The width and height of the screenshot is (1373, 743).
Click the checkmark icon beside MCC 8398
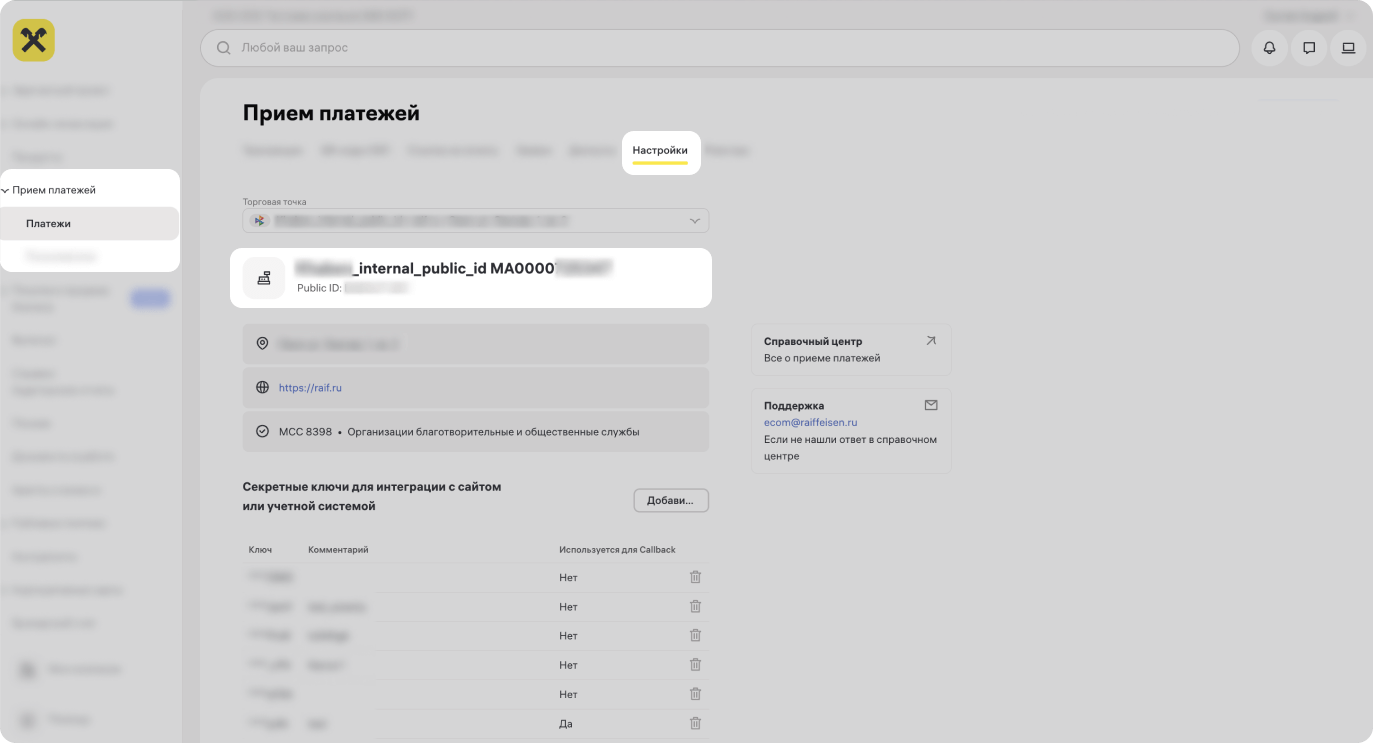pyautogui.click(x=263, y=432)
